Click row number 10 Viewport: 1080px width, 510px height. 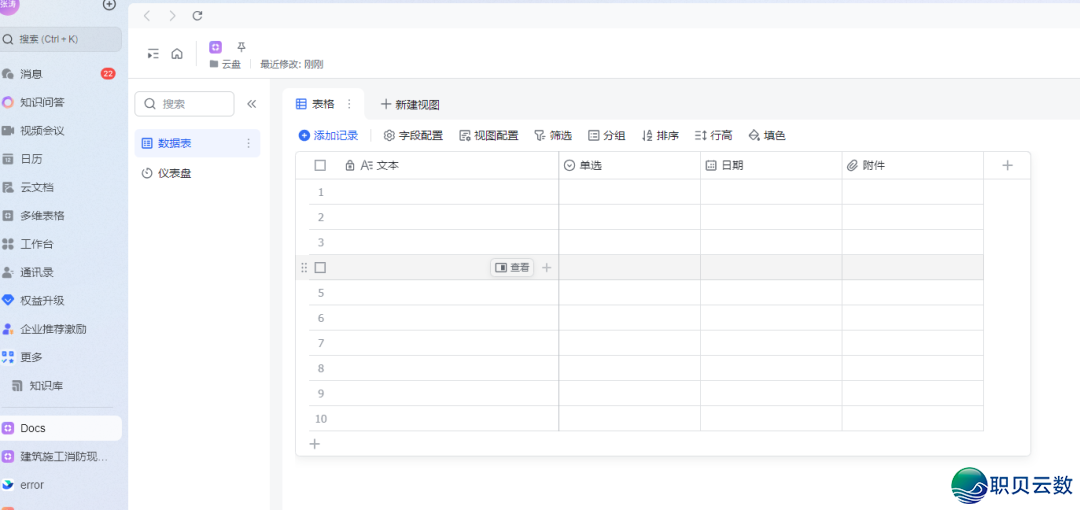(321, 419)
